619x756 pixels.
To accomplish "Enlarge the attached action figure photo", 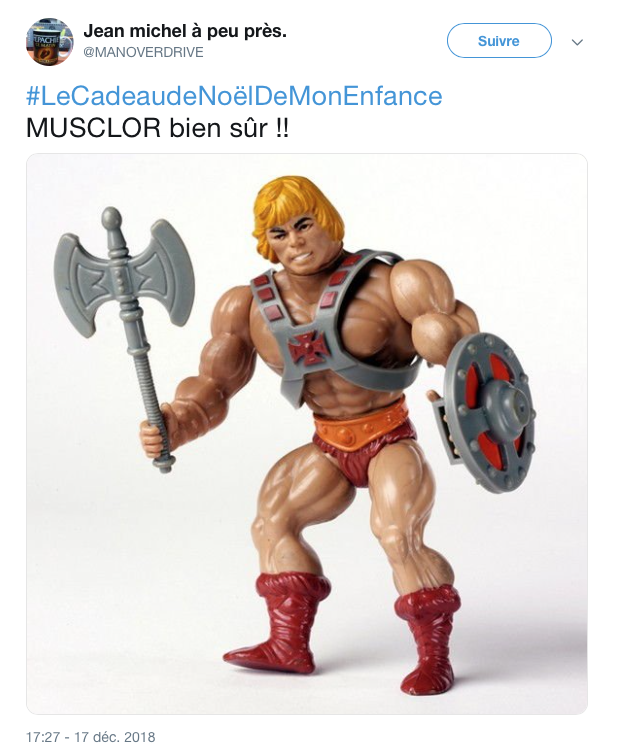I will 307,434.
